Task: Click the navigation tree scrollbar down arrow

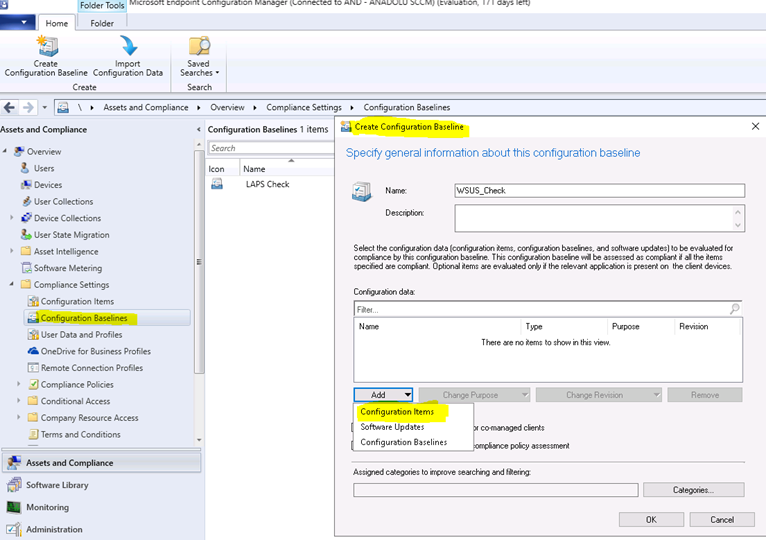Action: 199,440
